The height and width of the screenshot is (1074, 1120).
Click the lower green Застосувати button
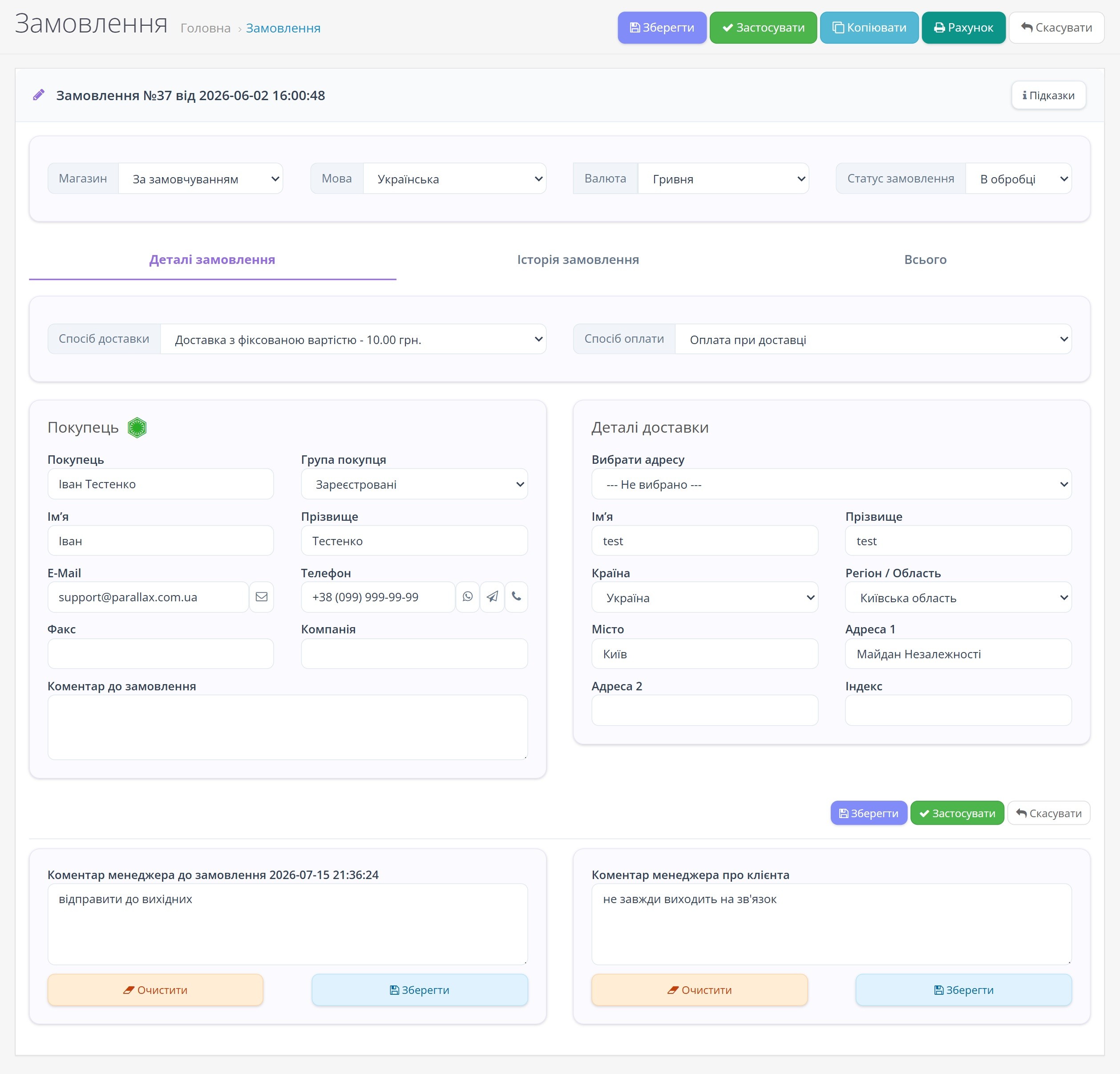coord(957,813)
